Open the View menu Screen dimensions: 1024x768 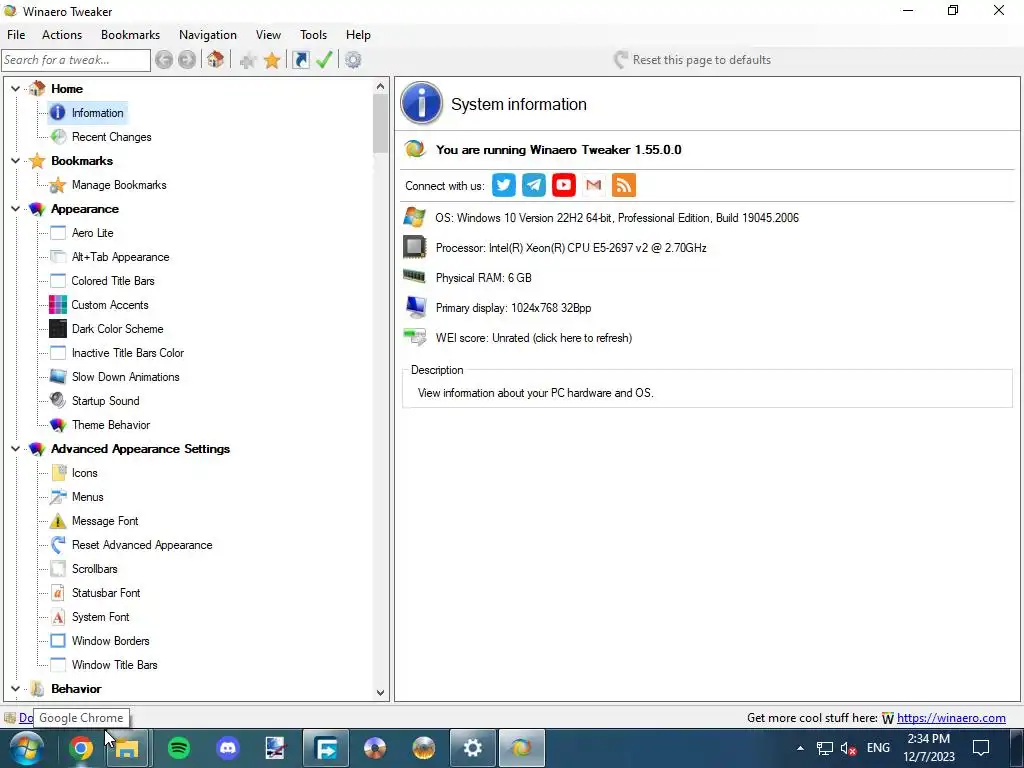pos(268,35)
